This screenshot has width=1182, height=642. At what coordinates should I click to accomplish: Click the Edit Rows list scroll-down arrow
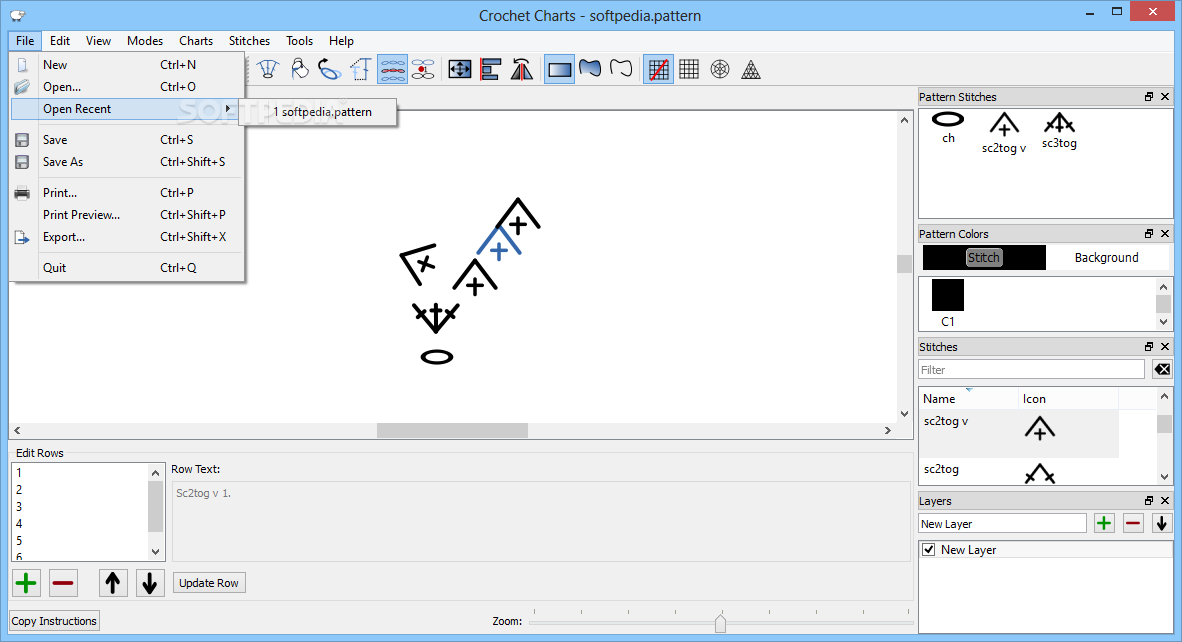(x=155, y=552)
